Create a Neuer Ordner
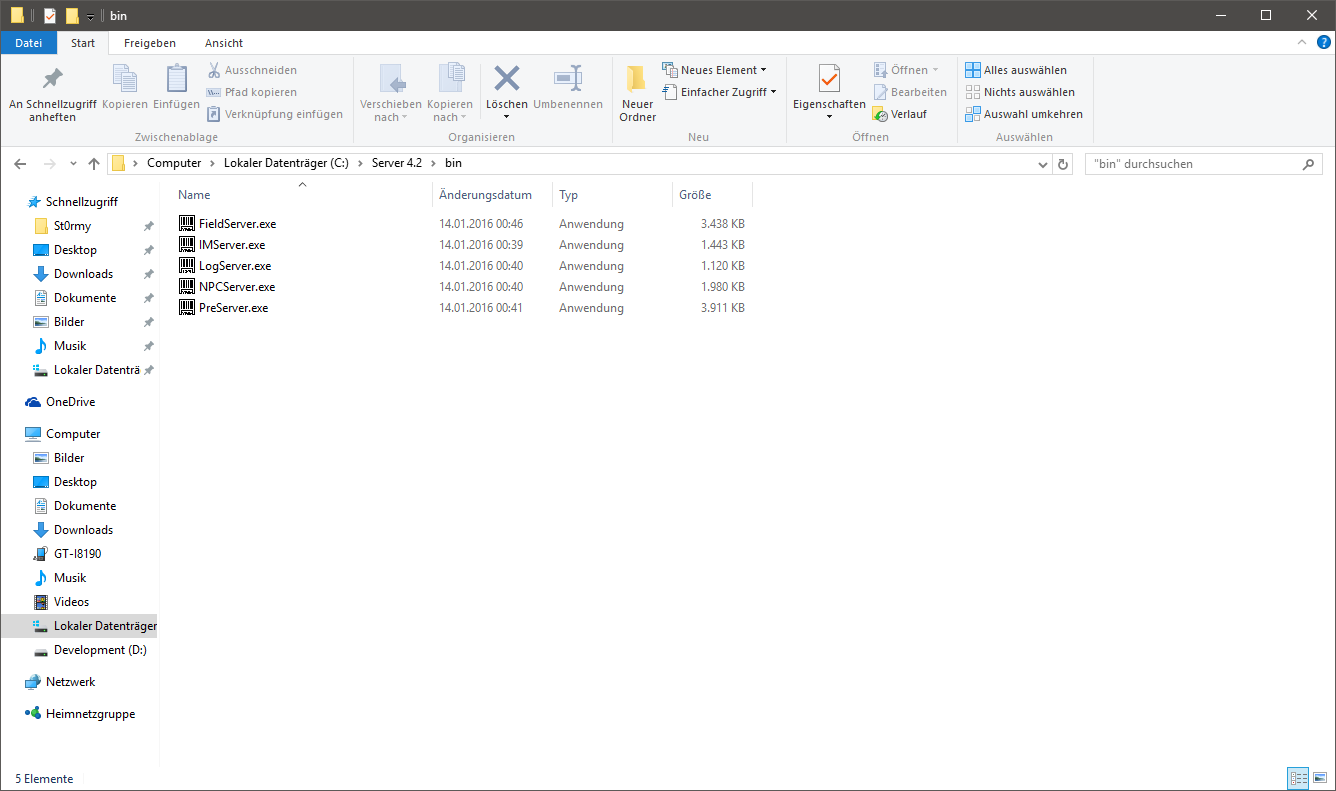 pos(637,92)
